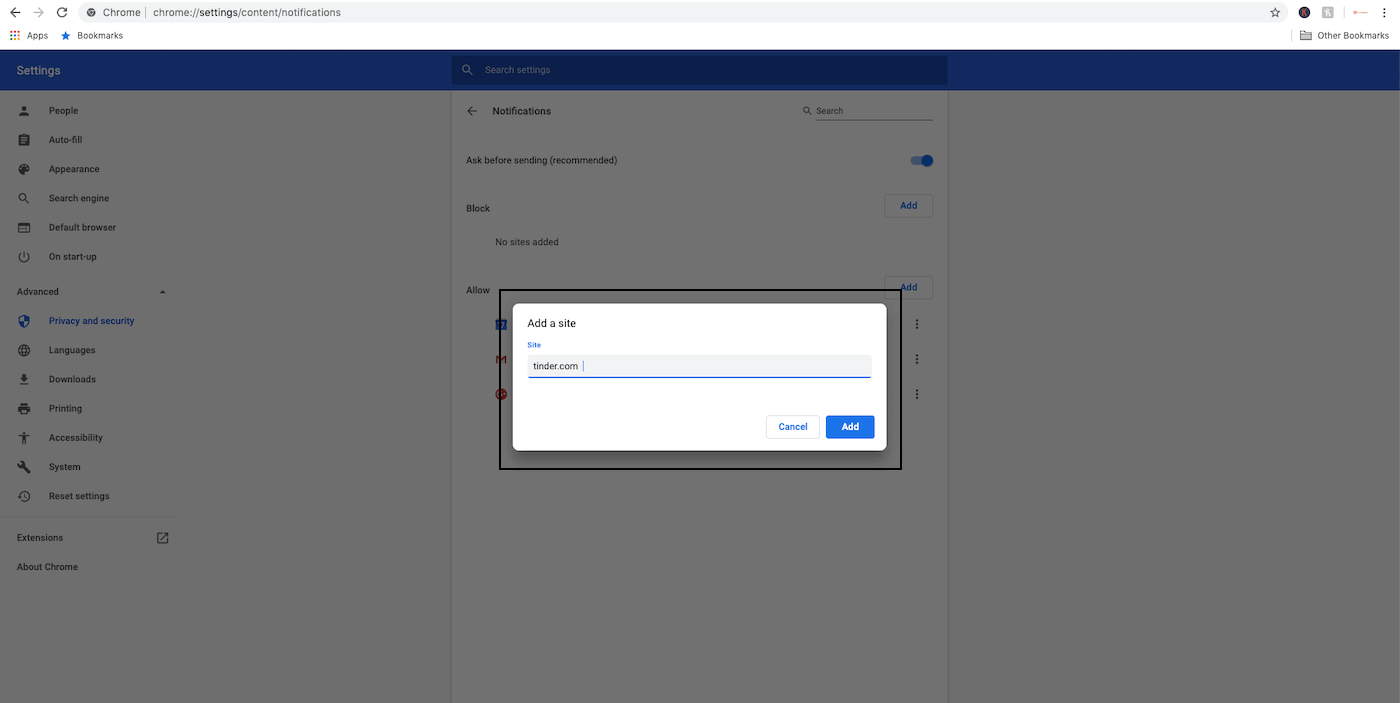This screenshot has width=1400, height=703.
Task: Collapse the Advanced settings section
Action: point(163,292)
